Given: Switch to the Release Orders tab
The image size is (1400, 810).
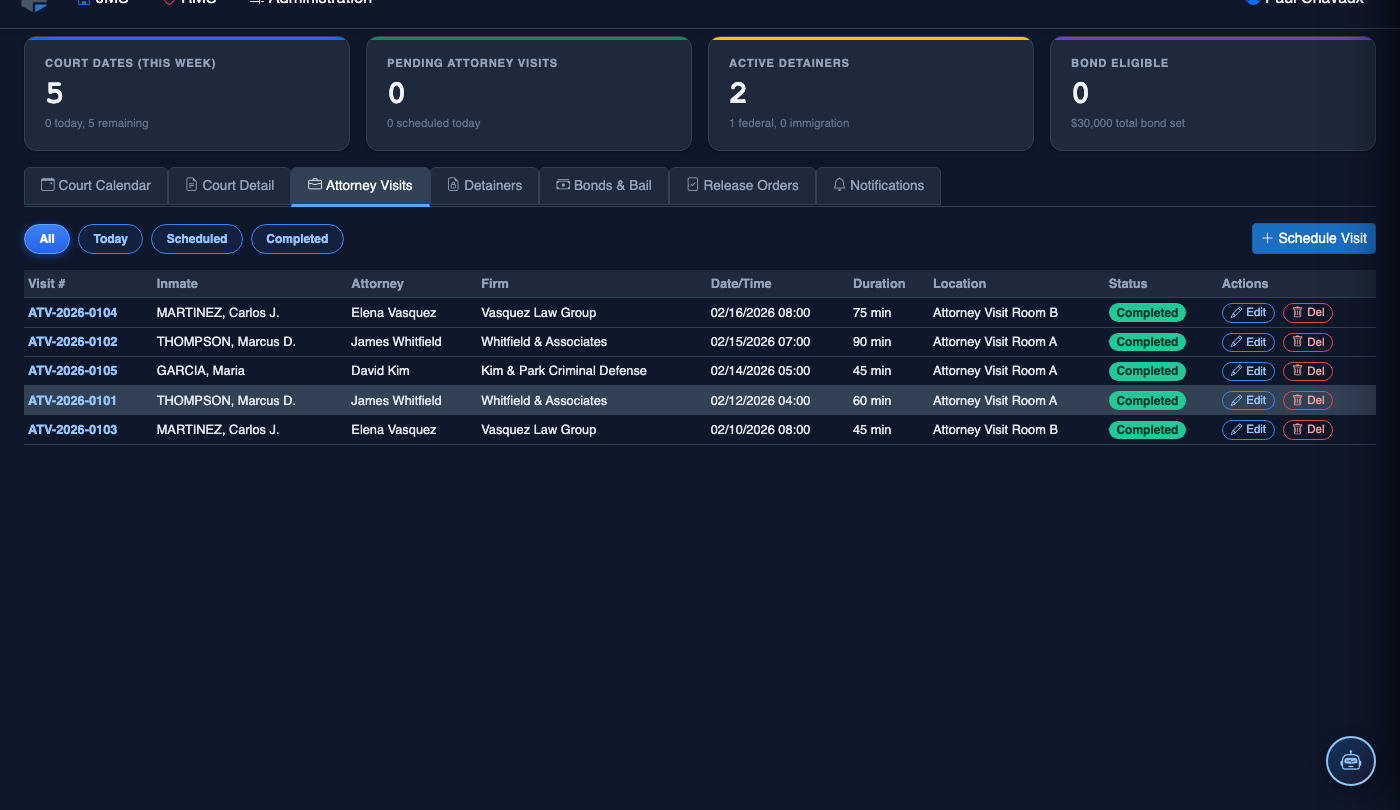Looking at the screenshot, I should coord(742,186).
